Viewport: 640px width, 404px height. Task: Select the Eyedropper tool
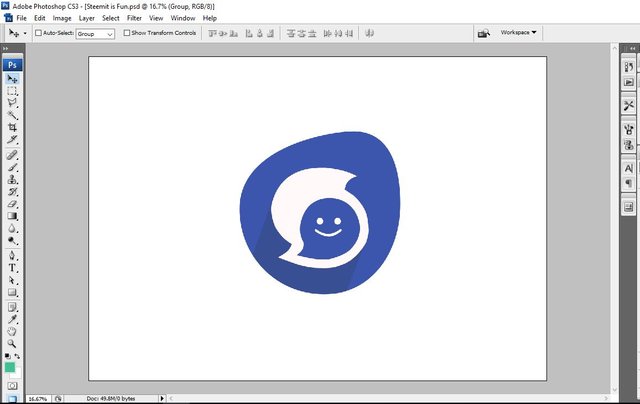pos(12,320)
